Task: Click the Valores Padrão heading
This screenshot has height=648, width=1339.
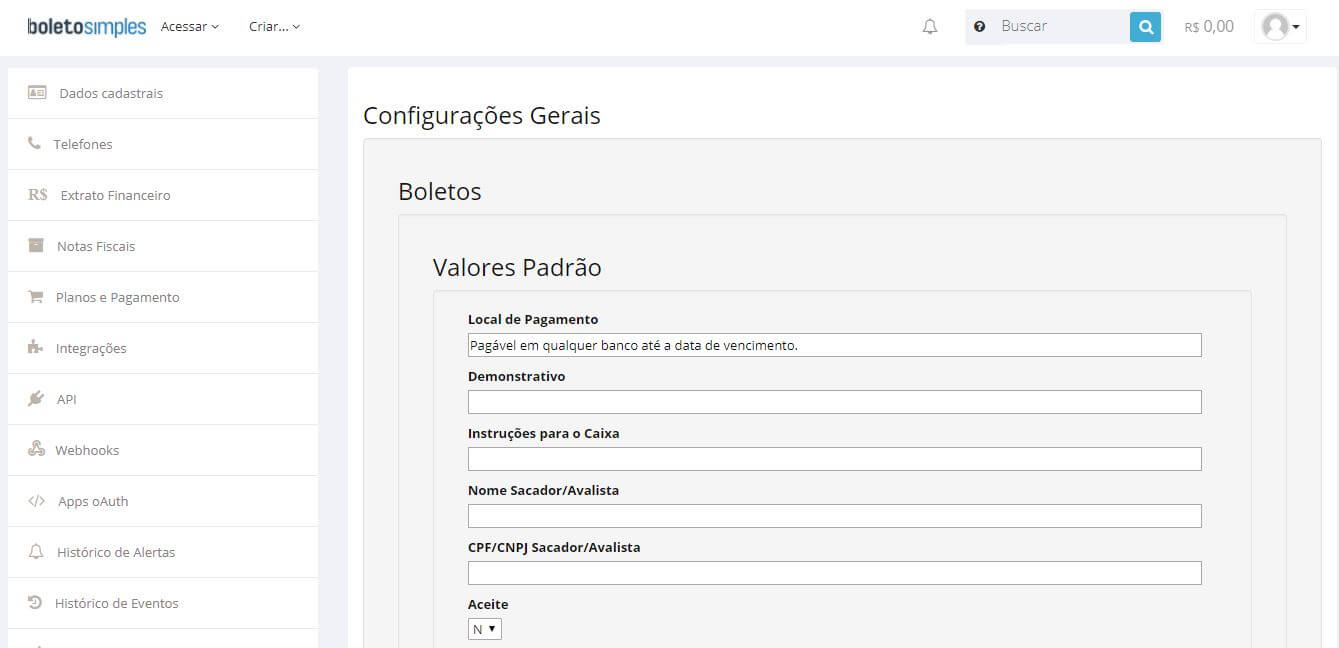Action: click(517, 267)
